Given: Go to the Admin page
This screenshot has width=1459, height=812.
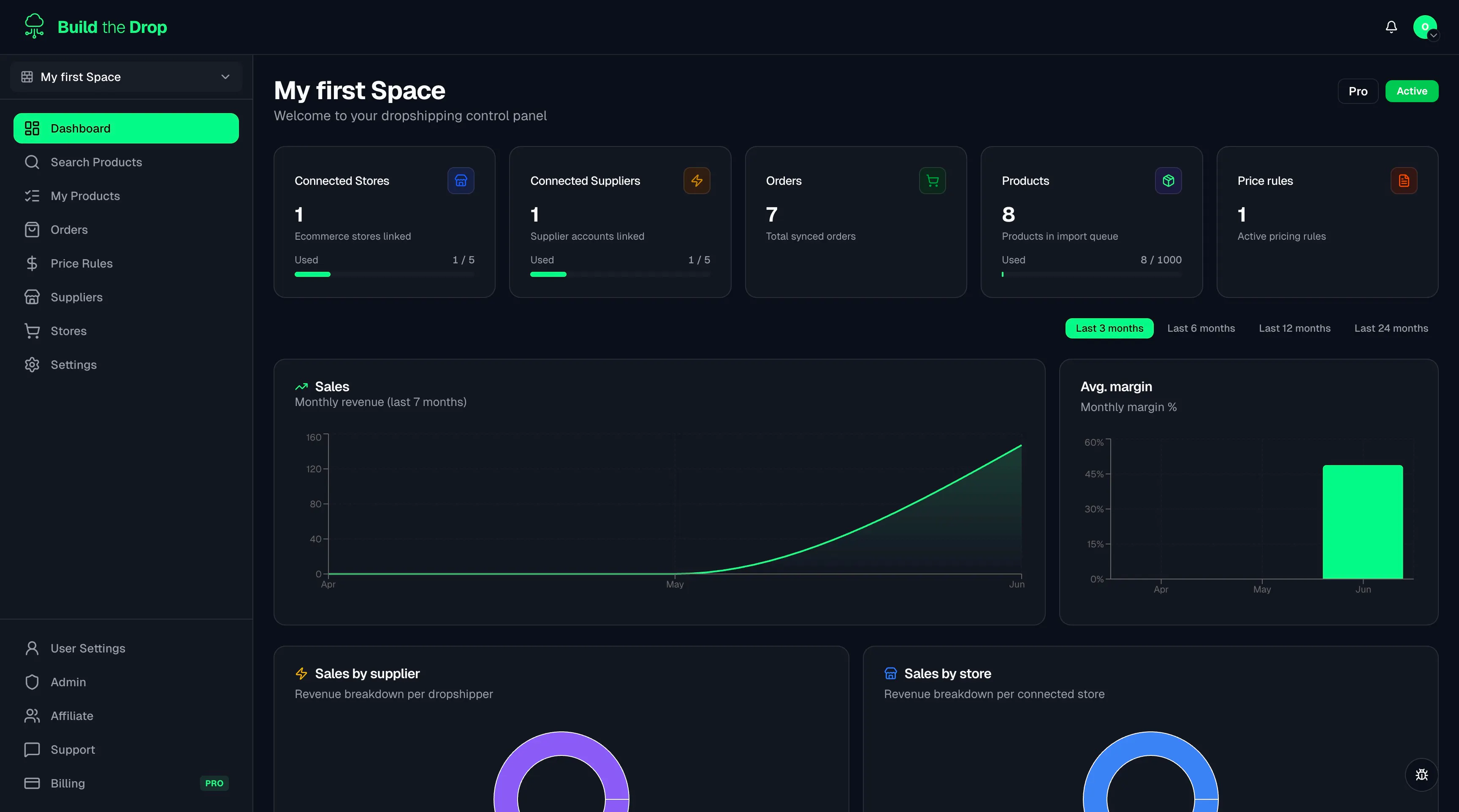Looking at the screenshot, I should [x=126, y=682].
